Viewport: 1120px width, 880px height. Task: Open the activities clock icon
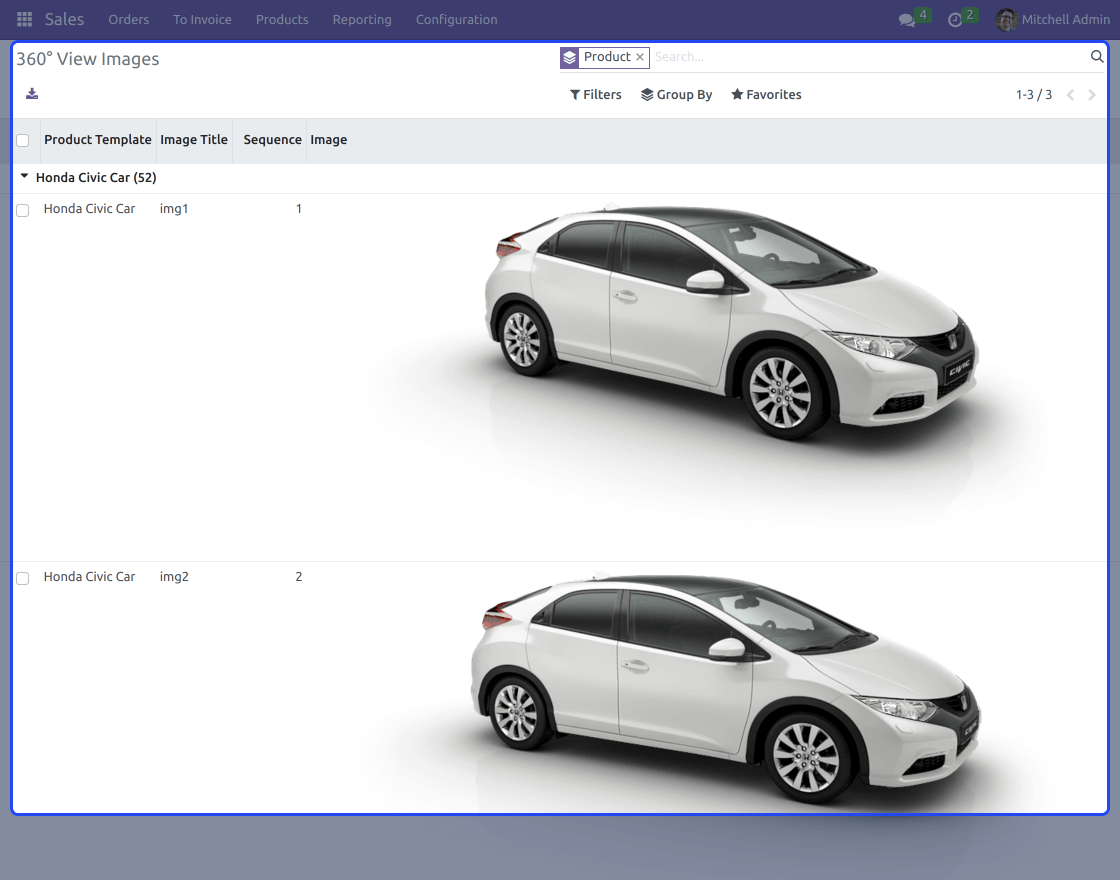955,20
